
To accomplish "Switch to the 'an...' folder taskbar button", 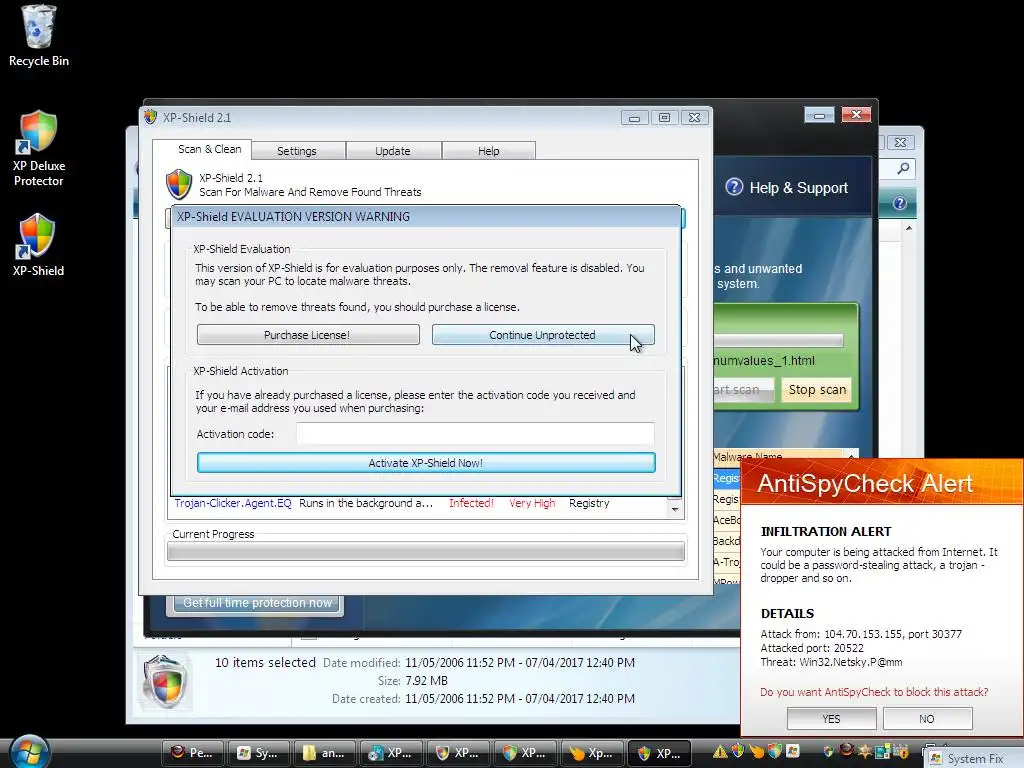I will pyautogui.click(x=325, y=753).
